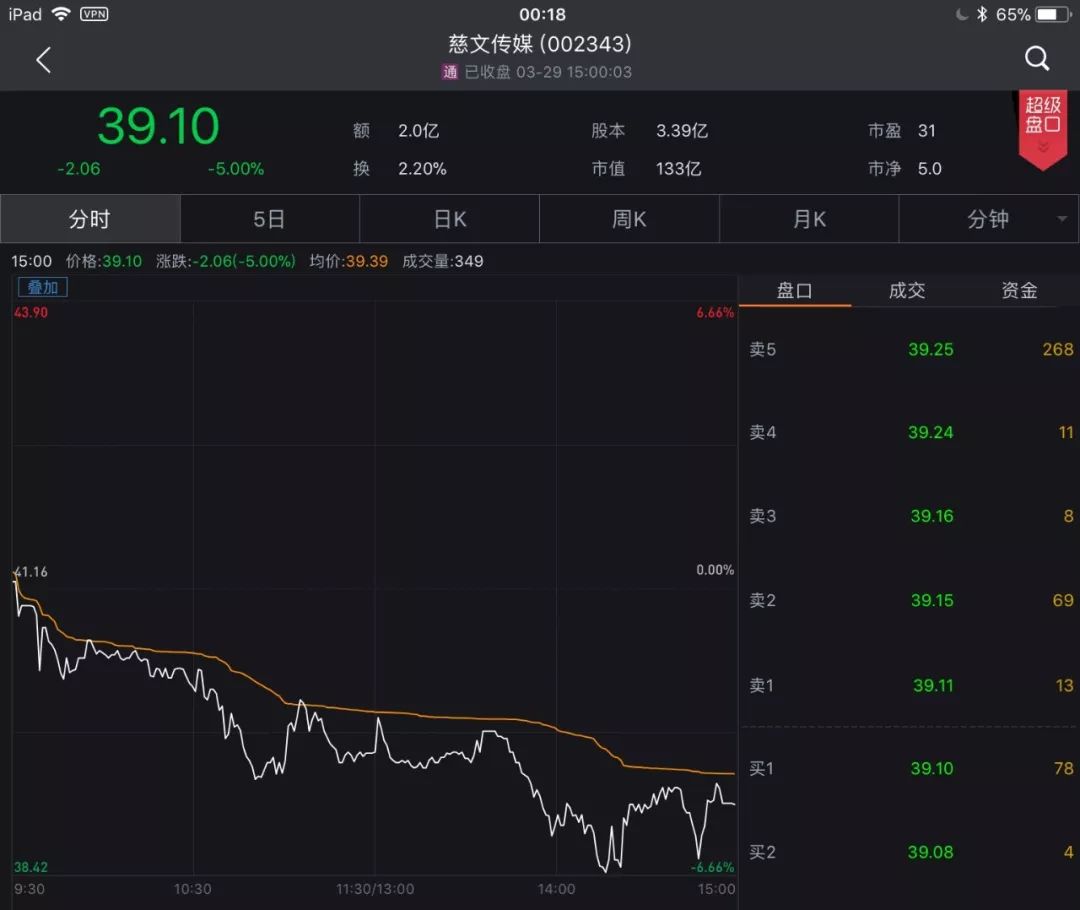Screen dimensions: 1080x910
Task: Tap the 市净 P/B value 5.0
Action: [929, 169]
